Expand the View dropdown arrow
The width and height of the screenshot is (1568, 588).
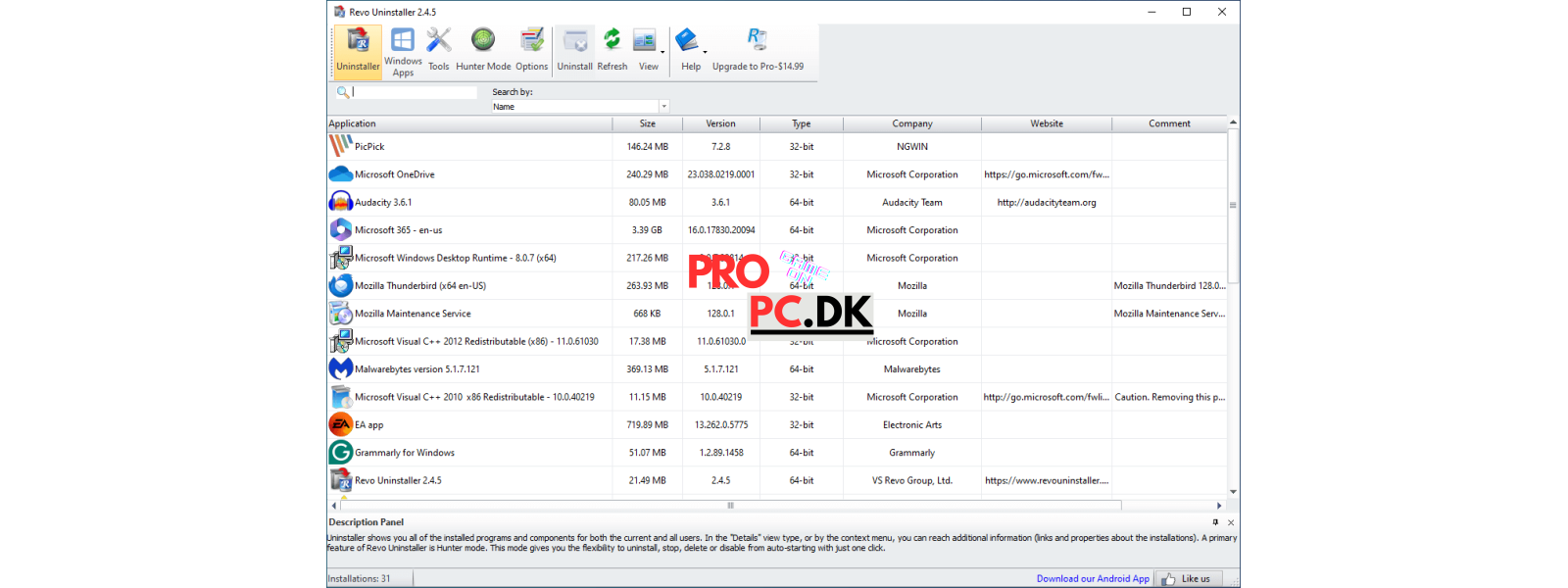click(662, 52)
